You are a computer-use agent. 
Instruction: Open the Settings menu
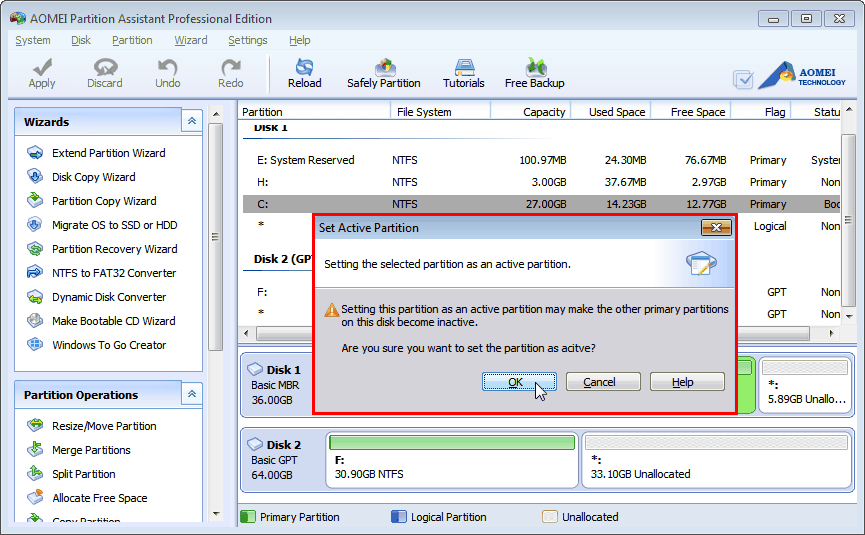248,40
